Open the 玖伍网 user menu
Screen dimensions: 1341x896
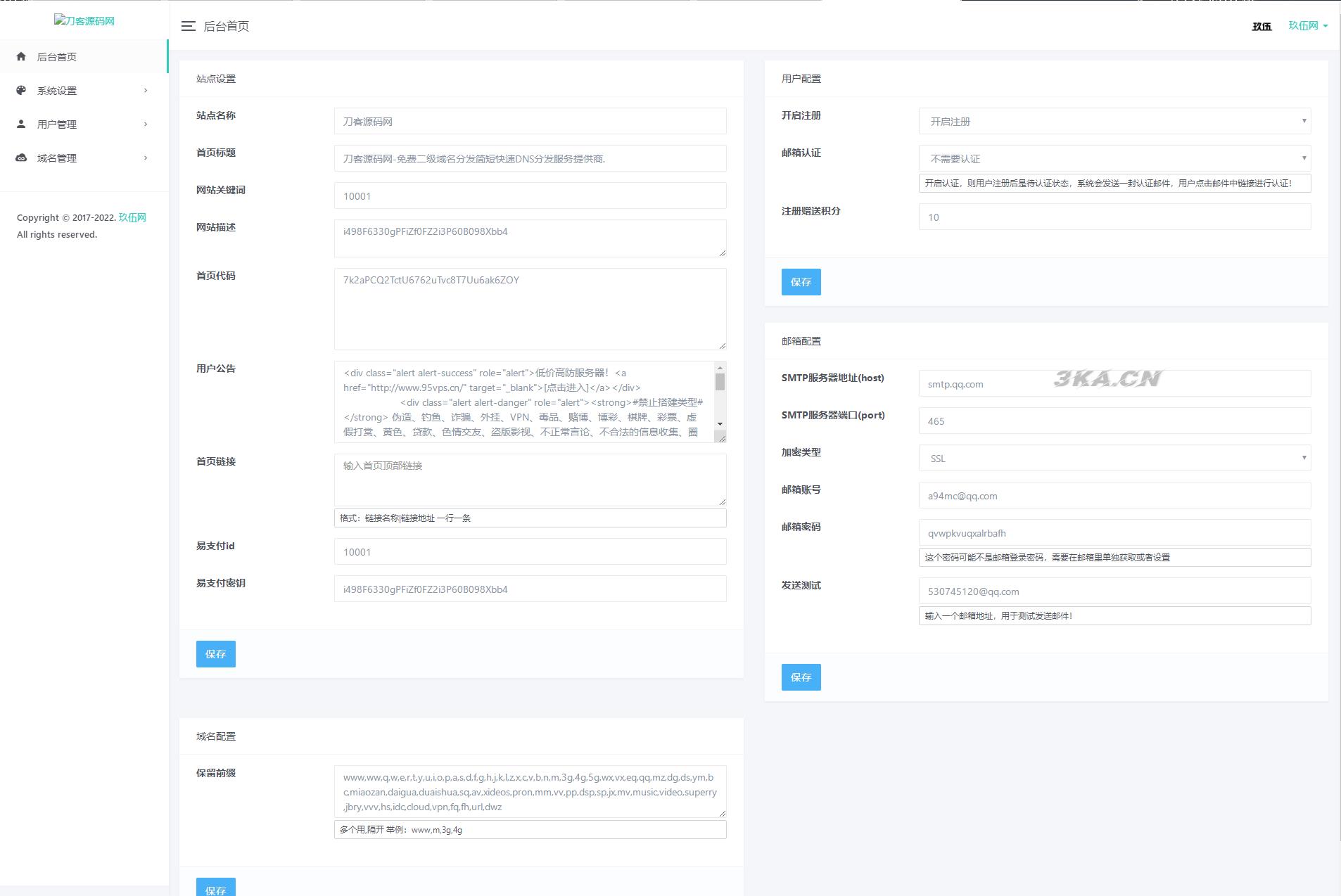coord(1307,25)
